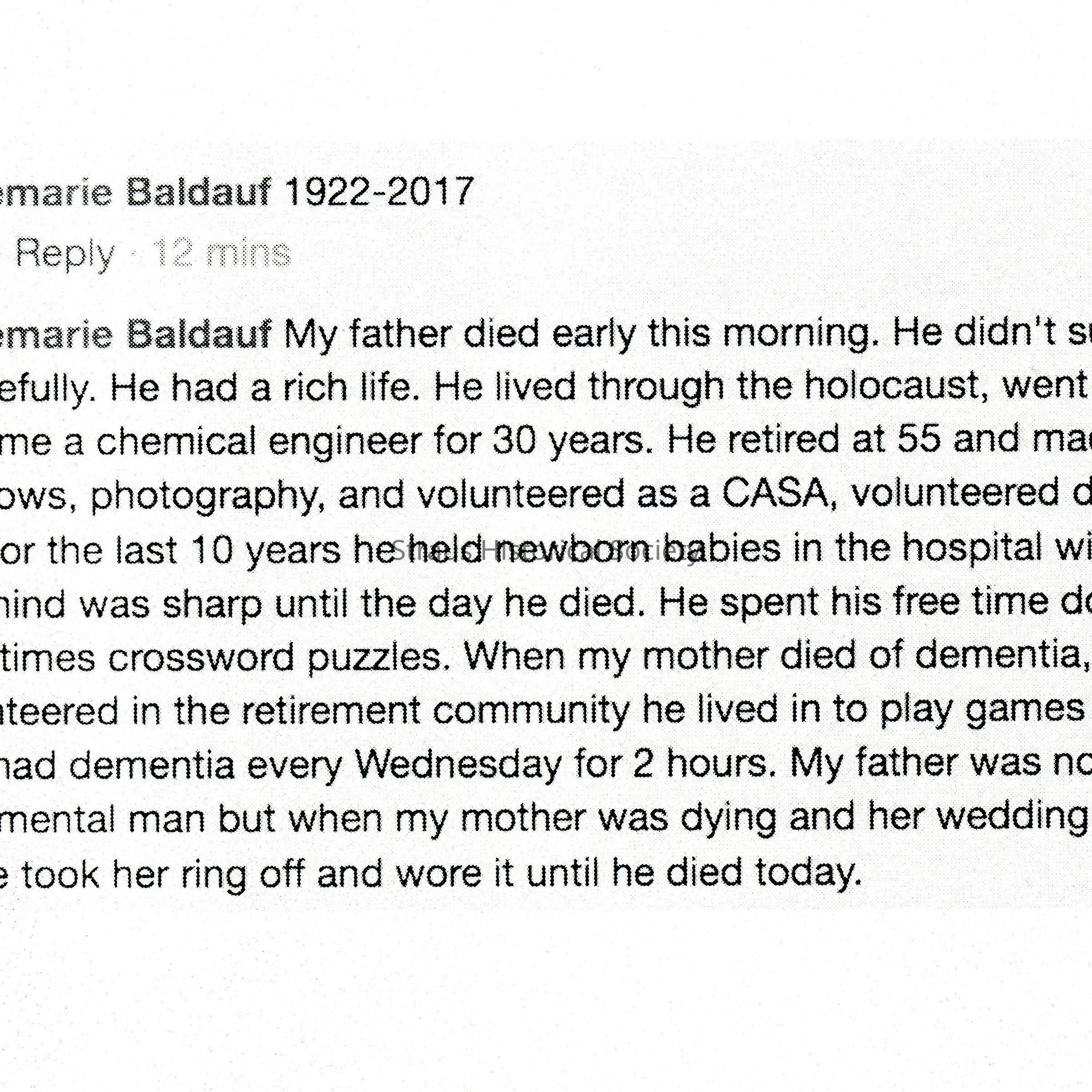Click the Baldauf name before 'My father'

point(200,334)
